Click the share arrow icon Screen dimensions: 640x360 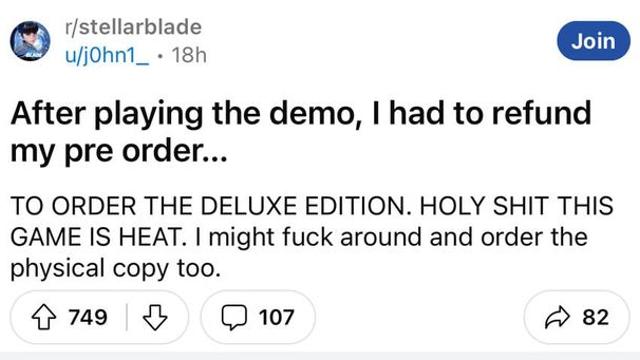[x=557, y=318]
